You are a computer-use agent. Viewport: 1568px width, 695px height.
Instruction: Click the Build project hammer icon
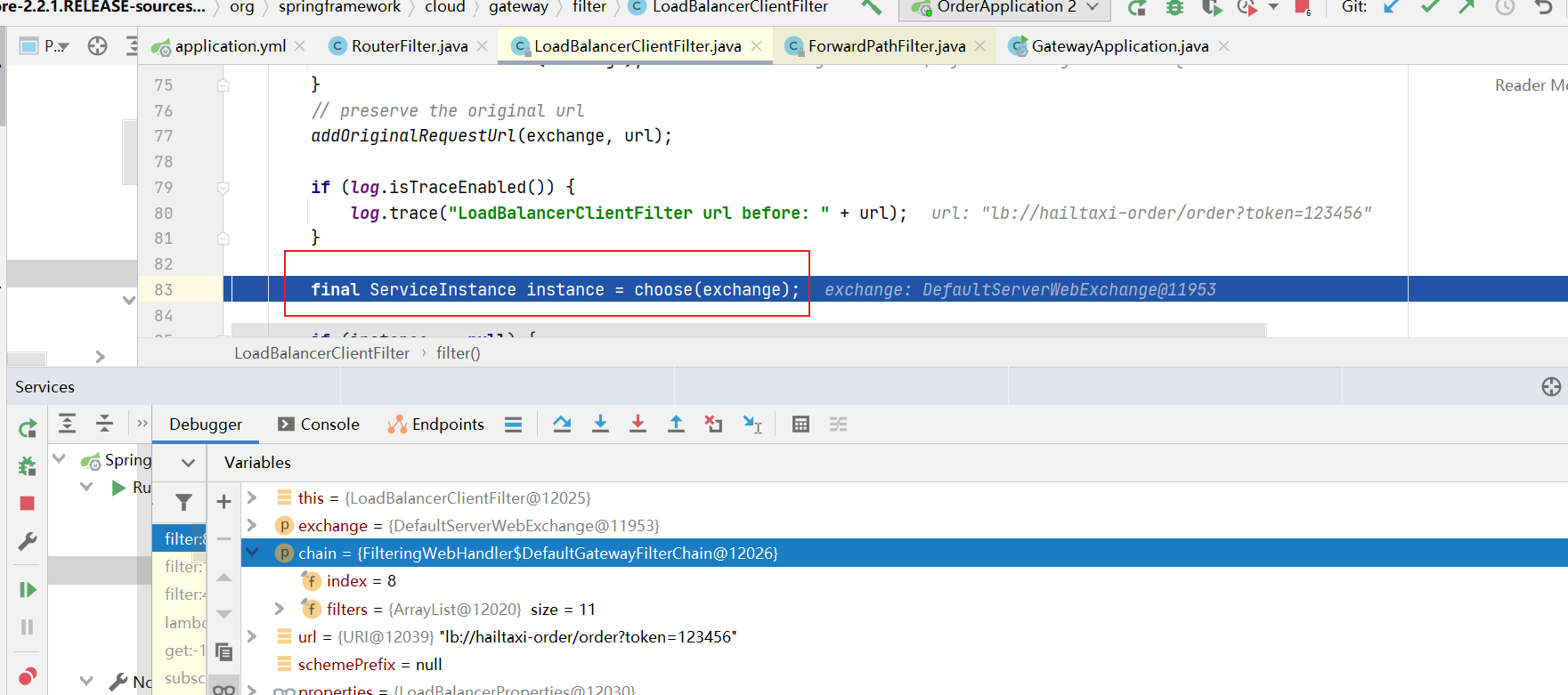(872, 8)
